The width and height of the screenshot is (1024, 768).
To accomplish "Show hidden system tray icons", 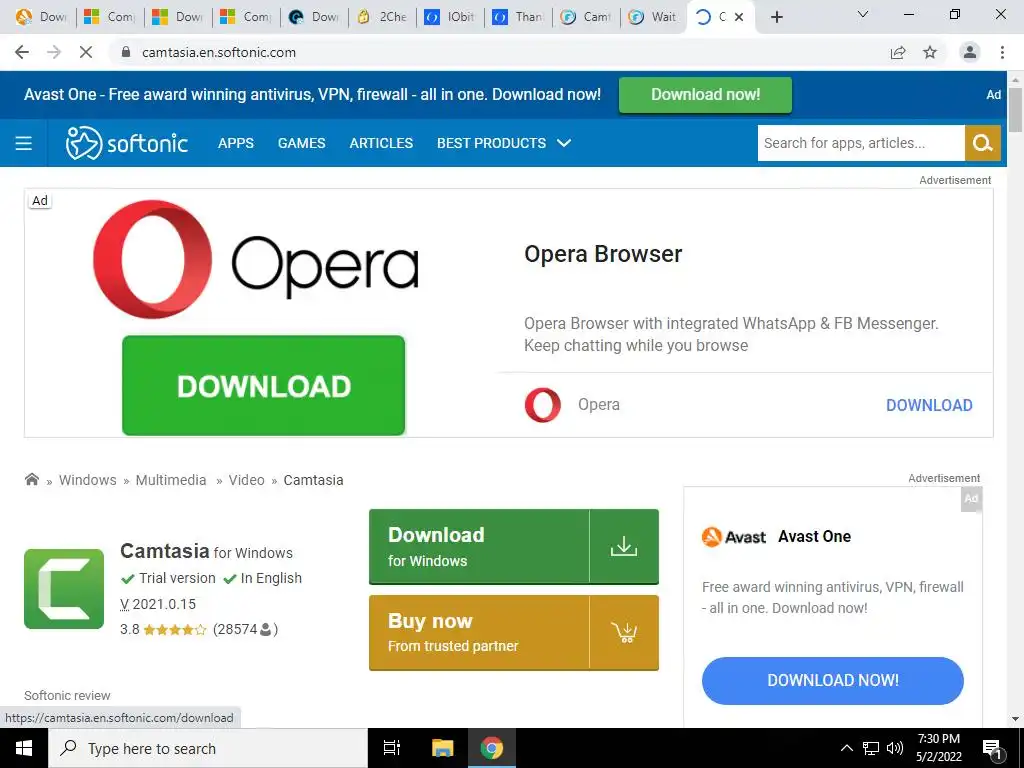I will pos(846,748).
